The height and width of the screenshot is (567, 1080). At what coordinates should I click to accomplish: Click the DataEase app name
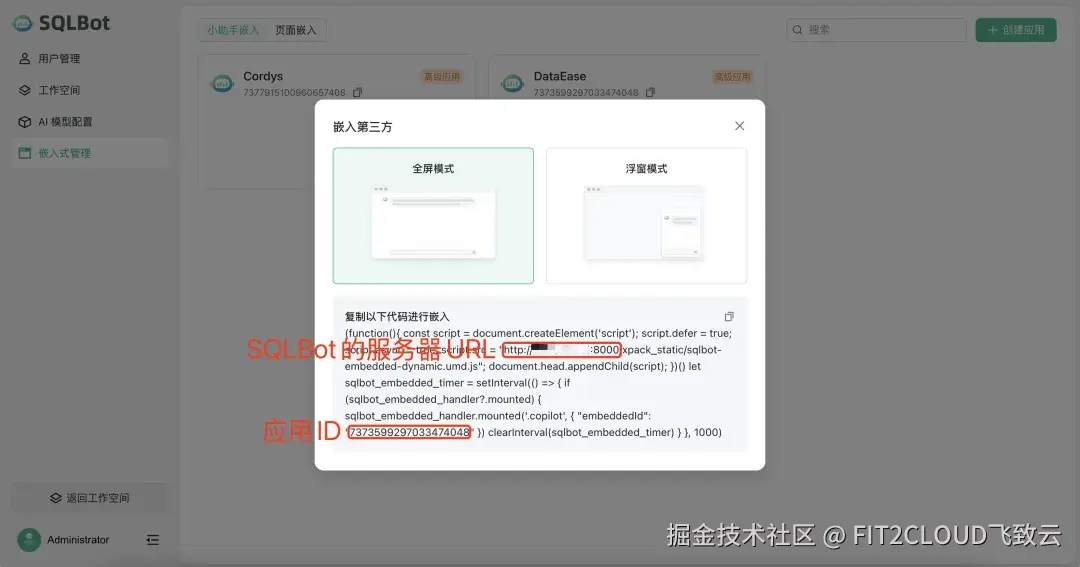(560, 76)
